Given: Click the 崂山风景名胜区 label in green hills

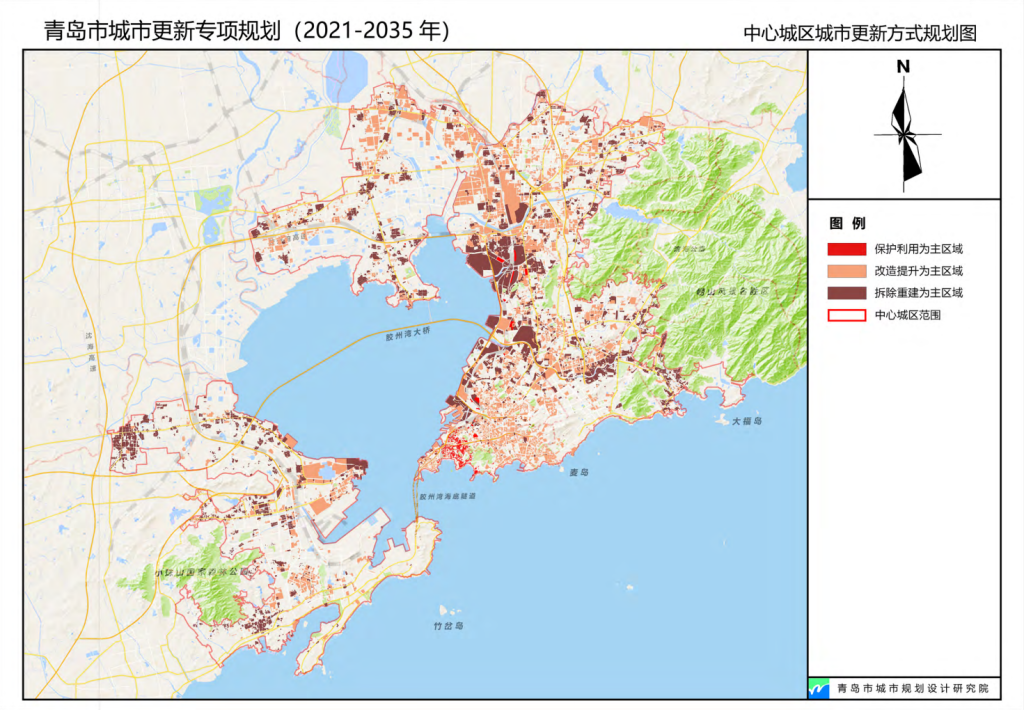Looking at the screenshot, I should click(x=733, y=292).
